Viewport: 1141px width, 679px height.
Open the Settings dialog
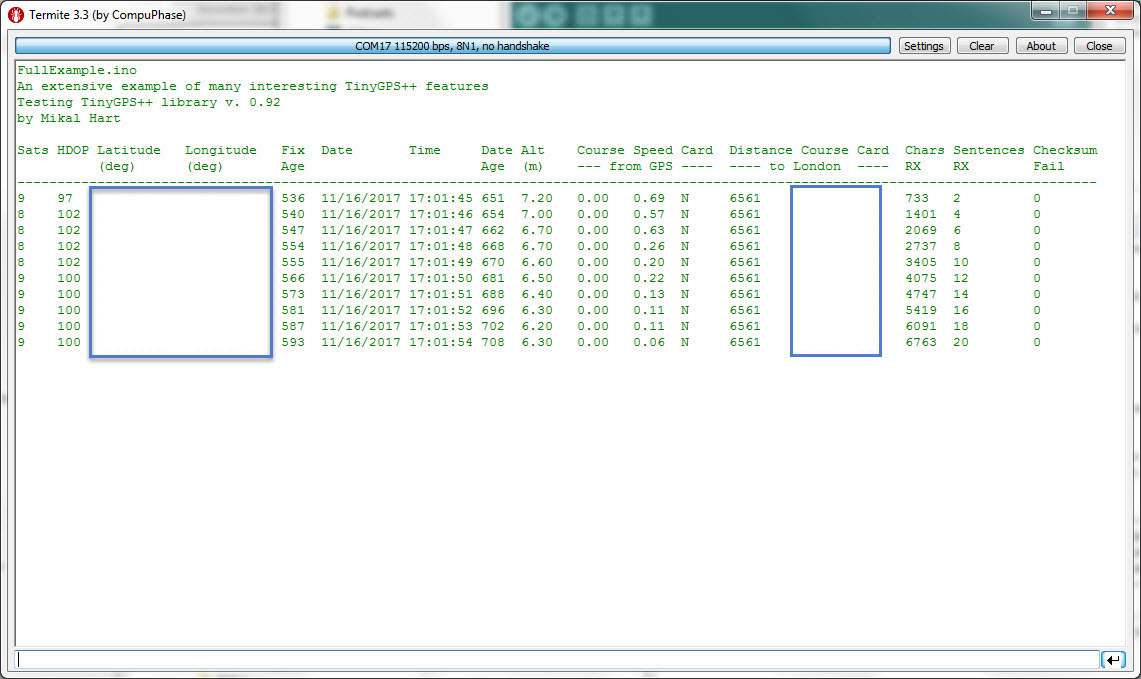pos(923,45)
